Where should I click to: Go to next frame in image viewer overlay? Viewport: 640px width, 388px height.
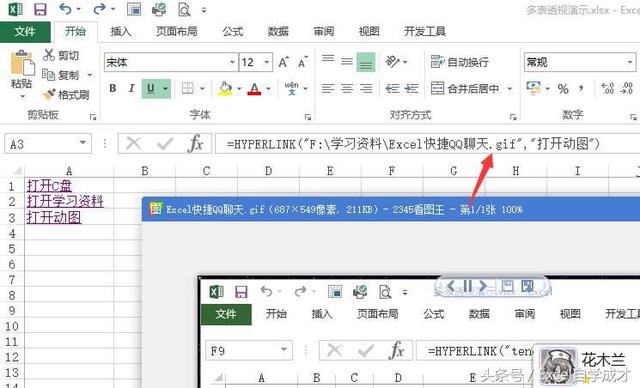[483, 286]
